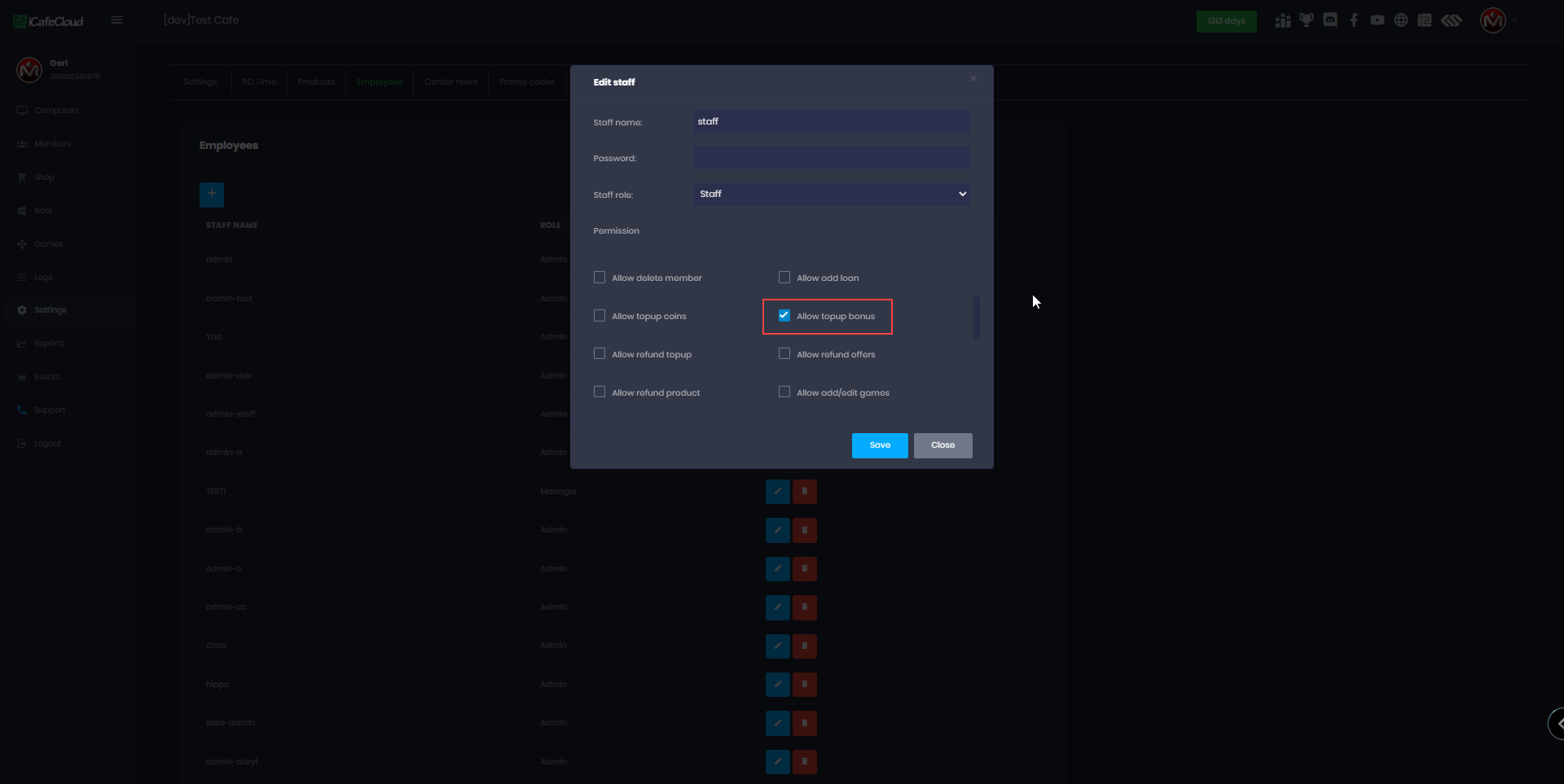
Task: Switch to the Products tab
Action: (x=316, y=82)
